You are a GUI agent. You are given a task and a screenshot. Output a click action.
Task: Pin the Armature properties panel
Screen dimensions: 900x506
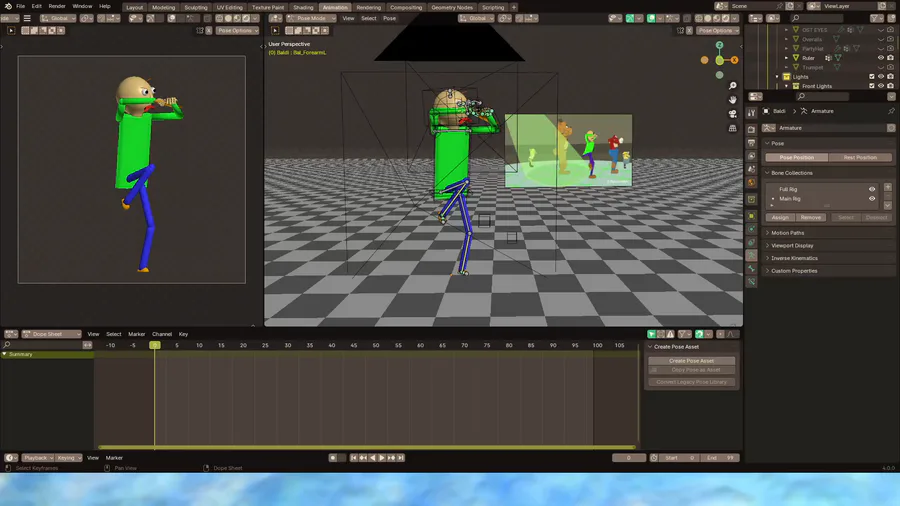891,111
